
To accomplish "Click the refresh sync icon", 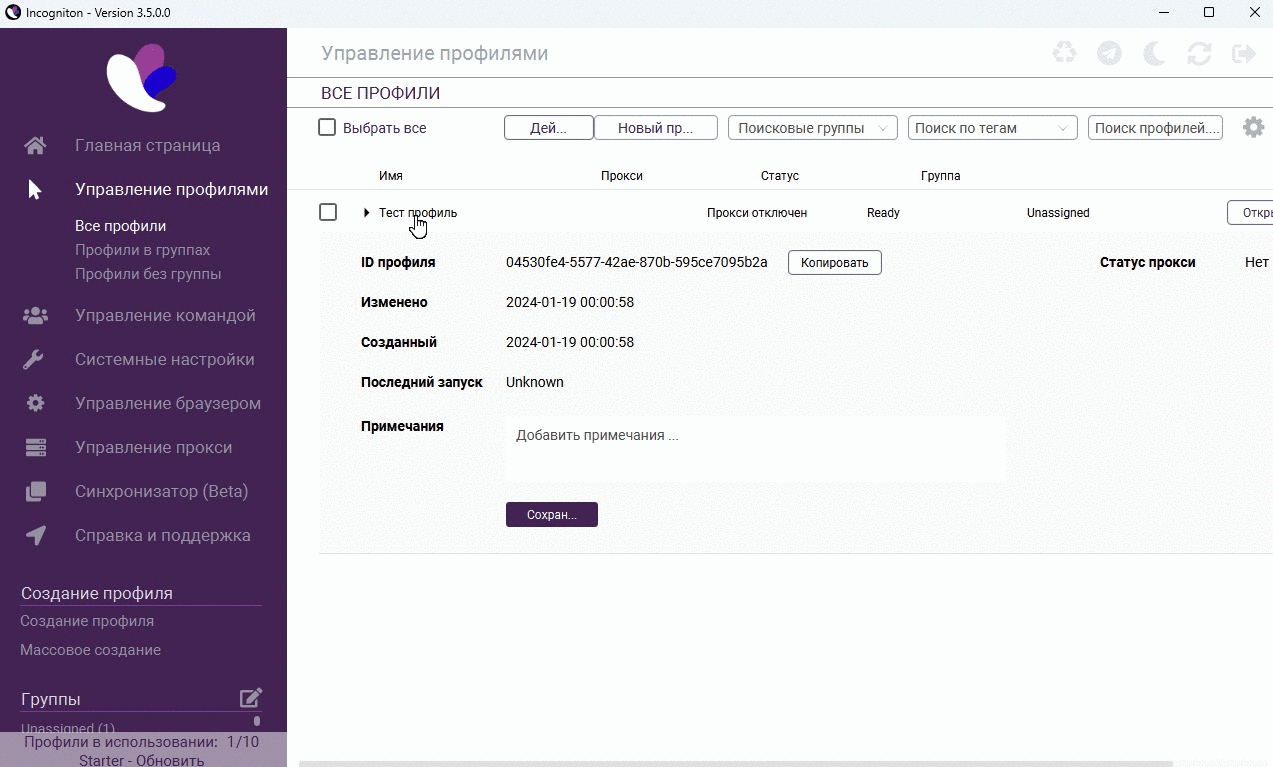I will tap(1199, 53).
